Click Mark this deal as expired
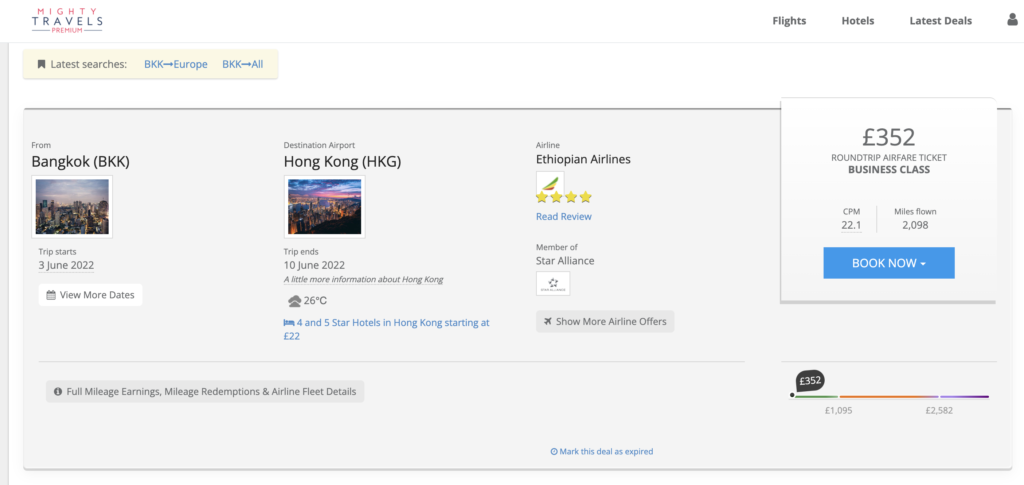Image resolution: width=1024 pixels, height=485 pixels. [x=601, y=452]
